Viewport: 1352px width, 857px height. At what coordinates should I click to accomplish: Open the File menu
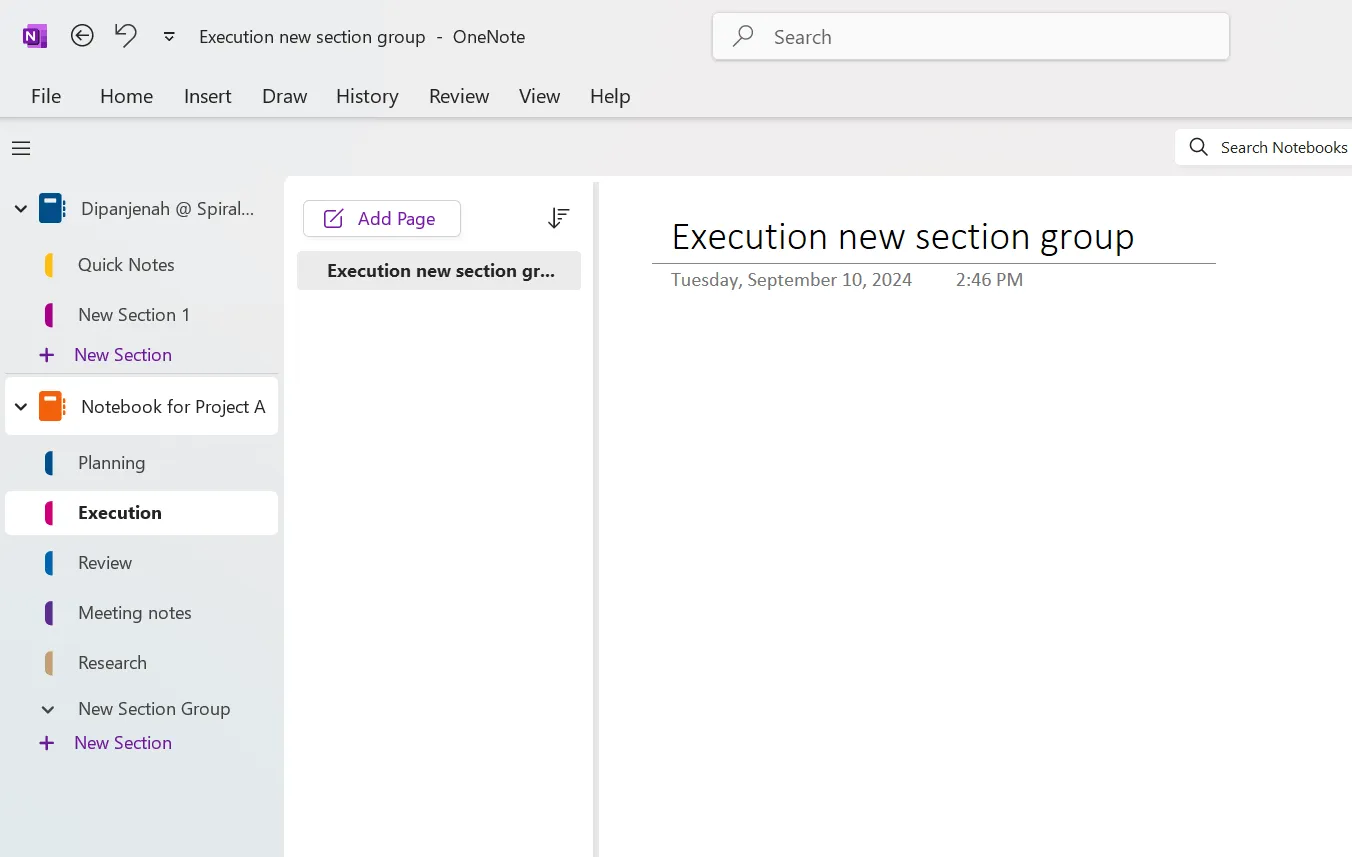tap(46, 96)
